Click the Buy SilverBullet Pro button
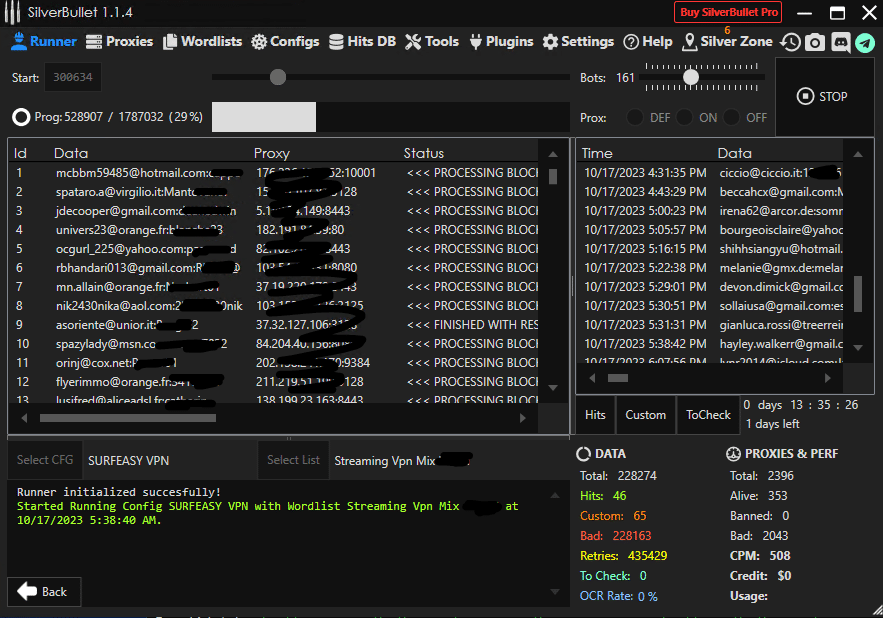Image resolution: width=883 pixels, height=618 pixels. [727, 12]
